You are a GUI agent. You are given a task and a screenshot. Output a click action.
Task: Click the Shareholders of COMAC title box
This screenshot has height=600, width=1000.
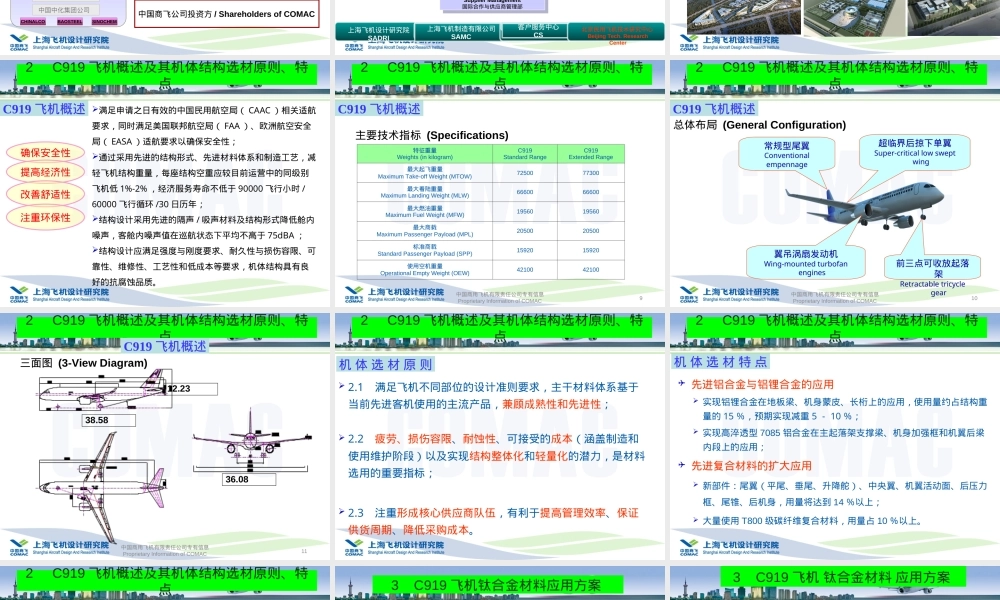[x=226, y=13]
